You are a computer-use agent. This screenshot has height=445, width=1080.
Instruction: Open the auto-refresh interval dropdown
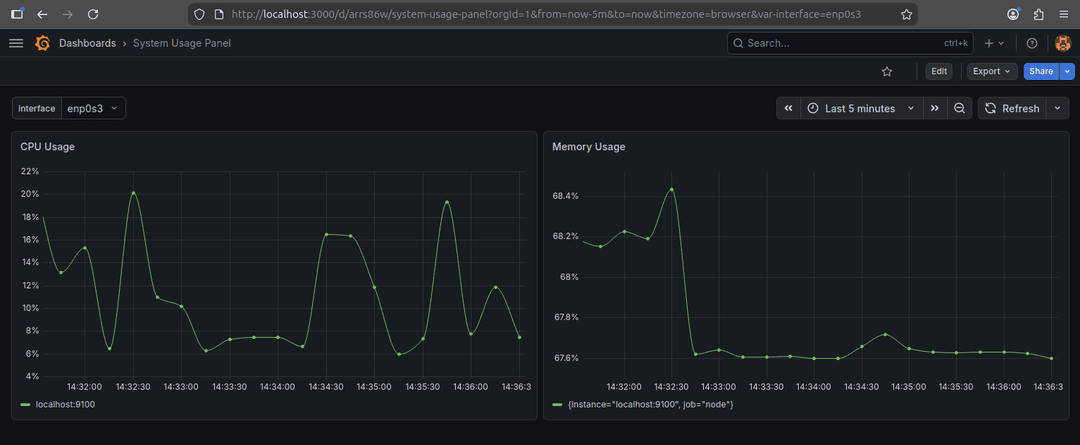click(x=1058, y=108)
